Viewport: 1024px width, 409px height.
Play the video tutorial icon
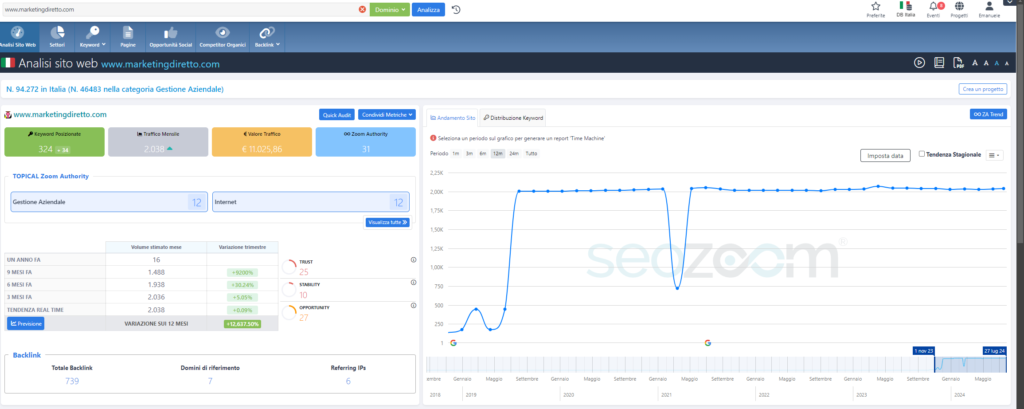click(920, 63)
